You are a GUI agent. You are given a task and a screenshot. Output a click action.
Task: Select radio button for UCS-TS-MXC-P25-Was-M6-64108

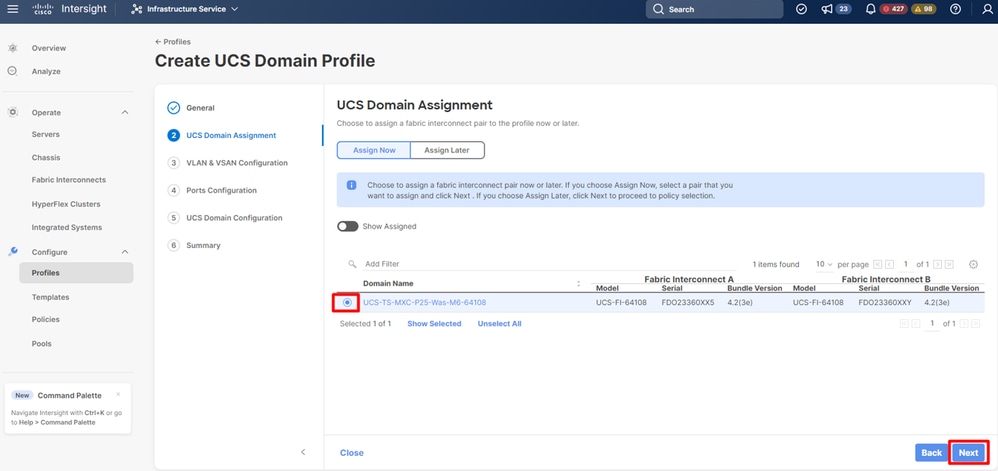click(x=347, y=303)
